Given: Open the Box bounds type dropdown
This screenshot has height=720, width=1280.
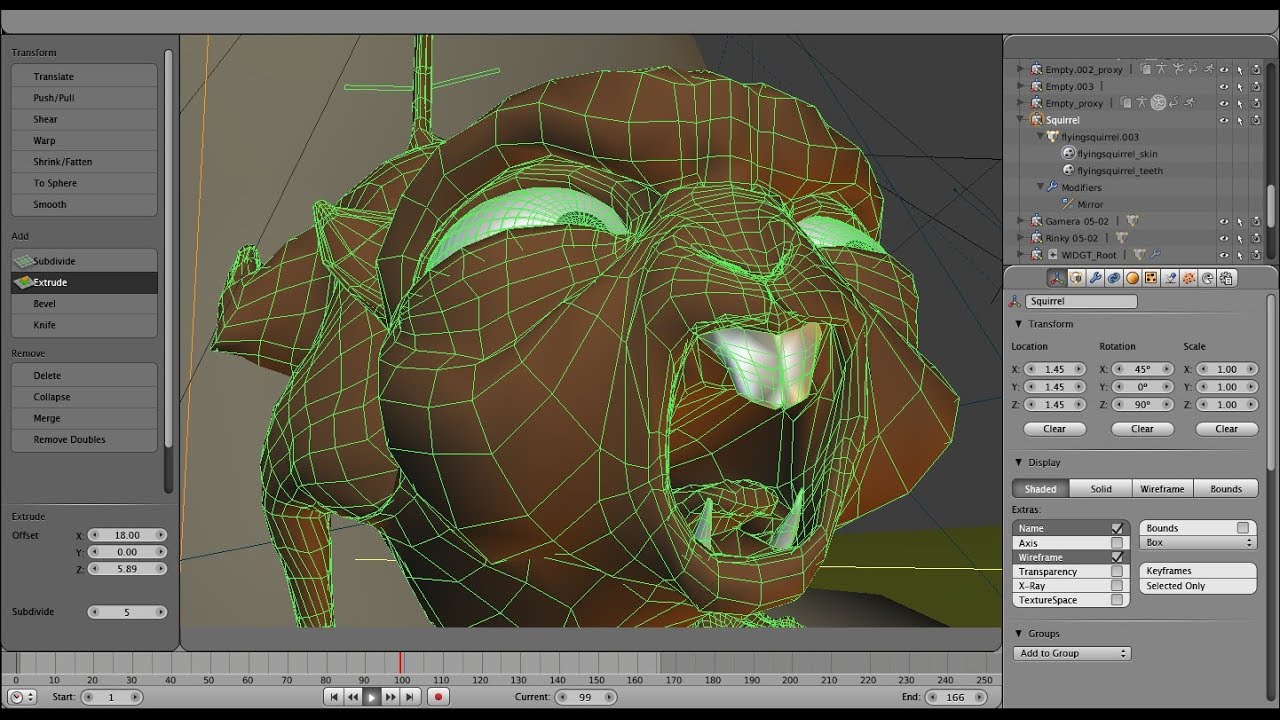Looking at the screenshot, I should tap(1198, 542).
